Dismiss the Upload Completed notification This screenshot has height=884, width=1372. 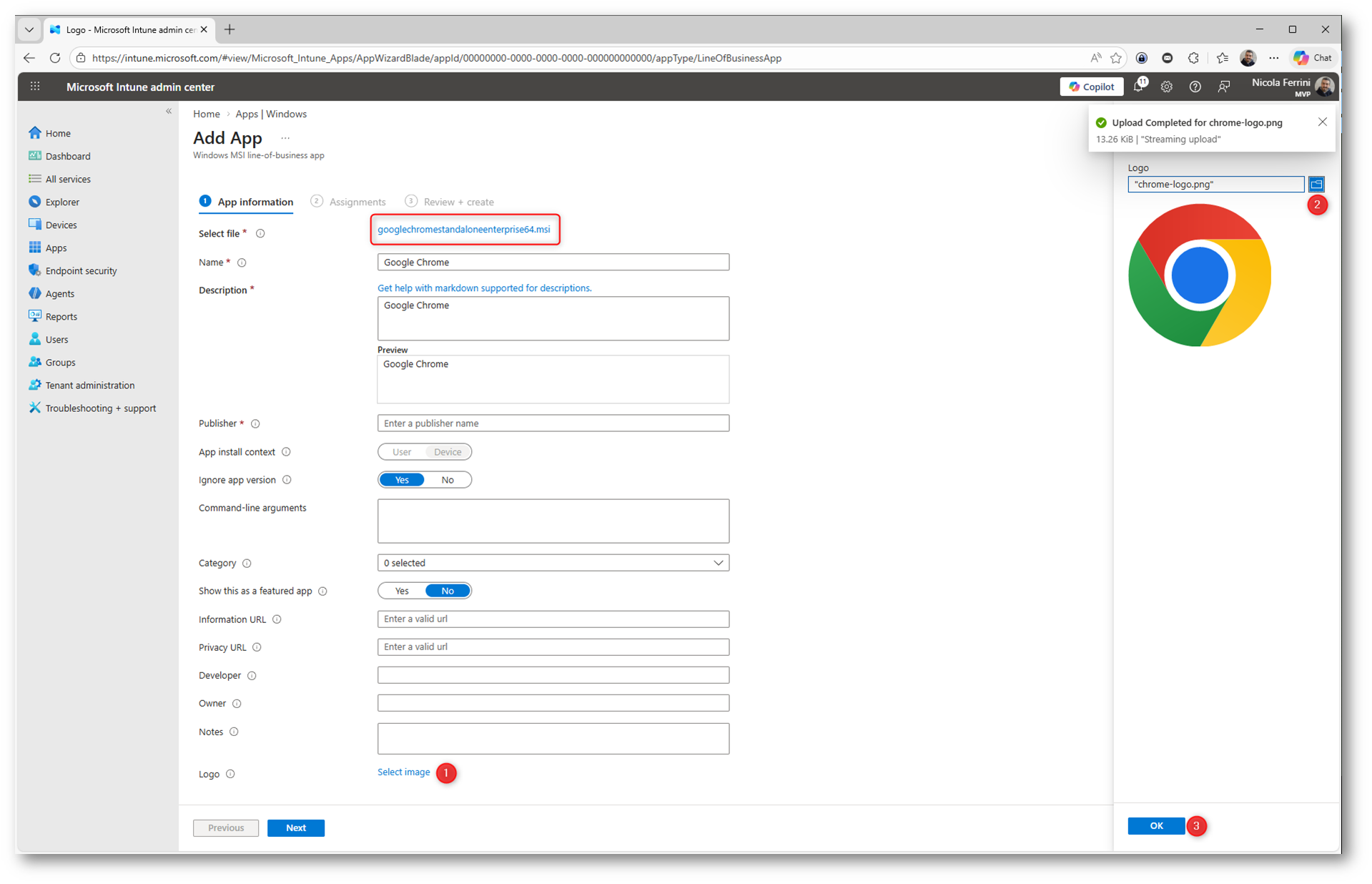click(x=1322, y=122)
